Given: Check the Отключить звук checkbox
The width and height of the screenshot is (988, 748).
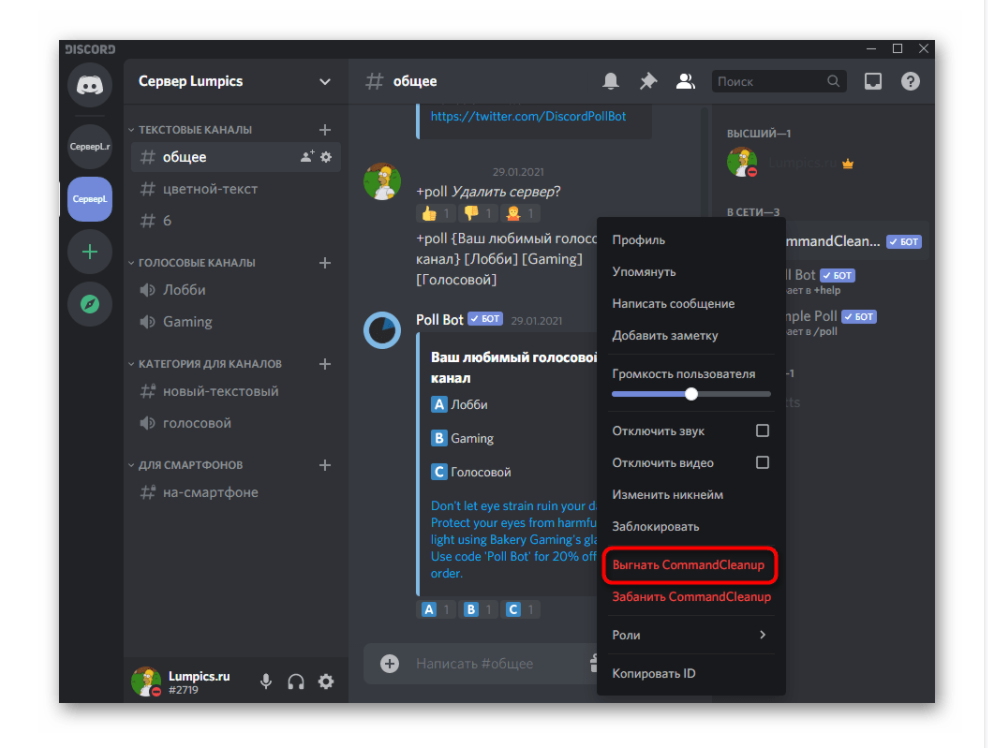Looking at the screenshot, I should pos(762,431).
